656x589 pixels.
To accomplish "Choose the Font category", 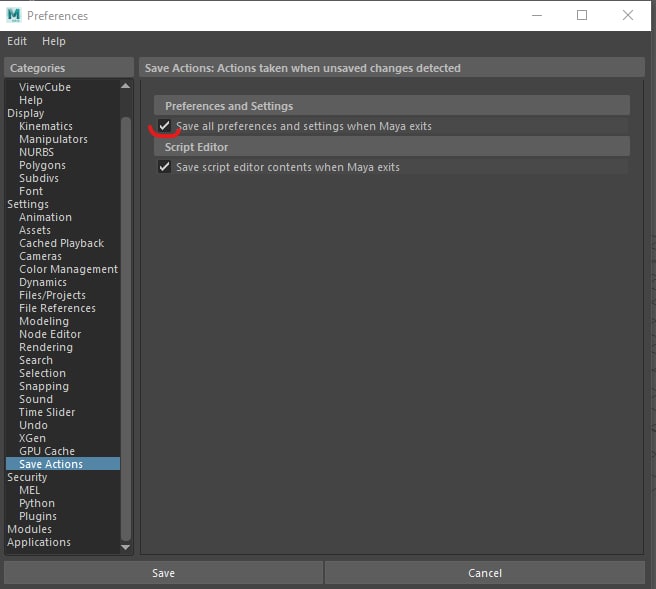I will pyautogui.click(x=31, y=191).
